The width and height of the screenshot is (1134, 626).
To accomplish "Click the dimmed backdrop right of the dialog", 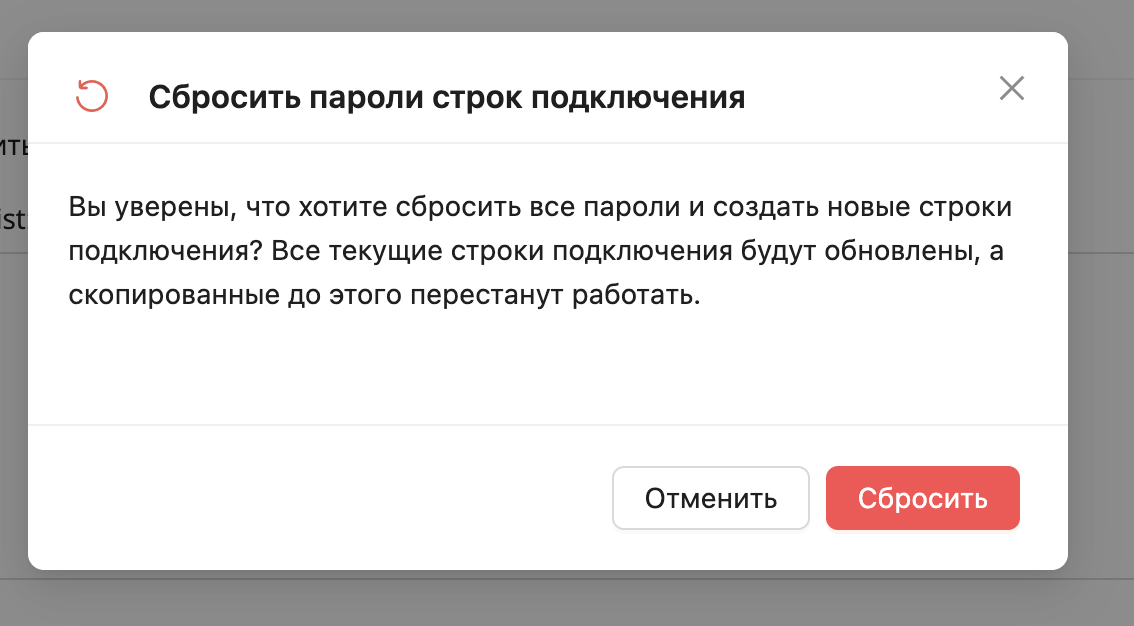I will tap(1100, 300).
